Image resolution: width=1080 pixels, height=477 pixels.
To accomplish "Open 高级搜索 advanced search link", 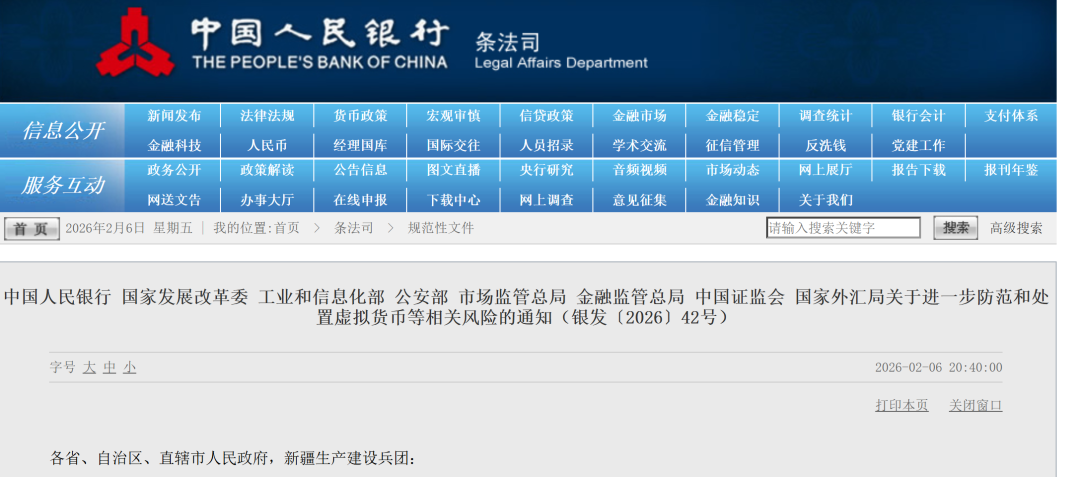I will tap(1017, 229).
